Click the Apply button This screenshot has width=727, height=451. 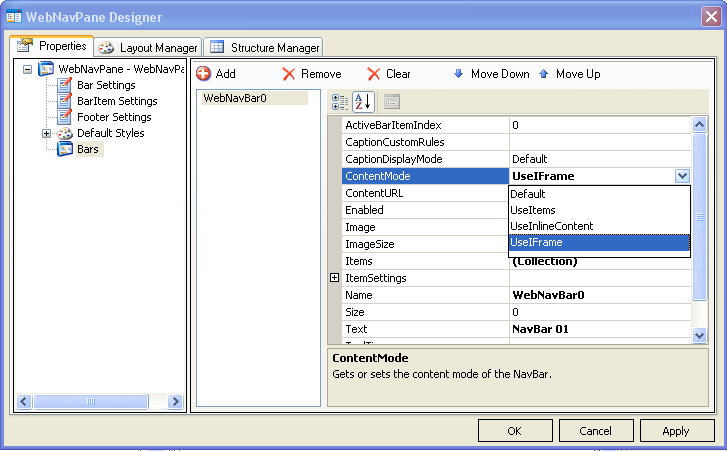point(675,431)
